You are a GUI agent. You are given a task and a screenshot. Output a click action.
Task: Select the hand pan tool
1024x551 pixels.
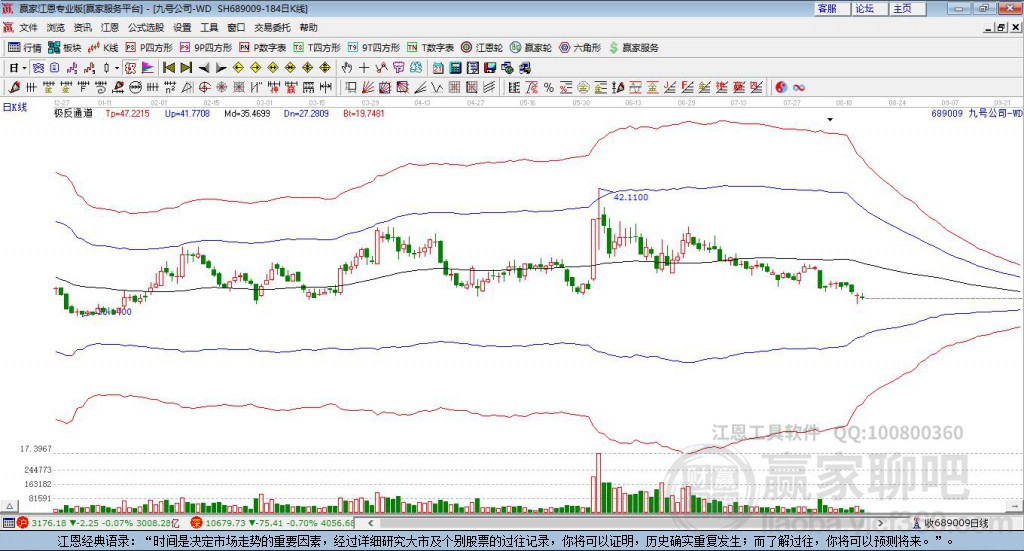(347, 68)
